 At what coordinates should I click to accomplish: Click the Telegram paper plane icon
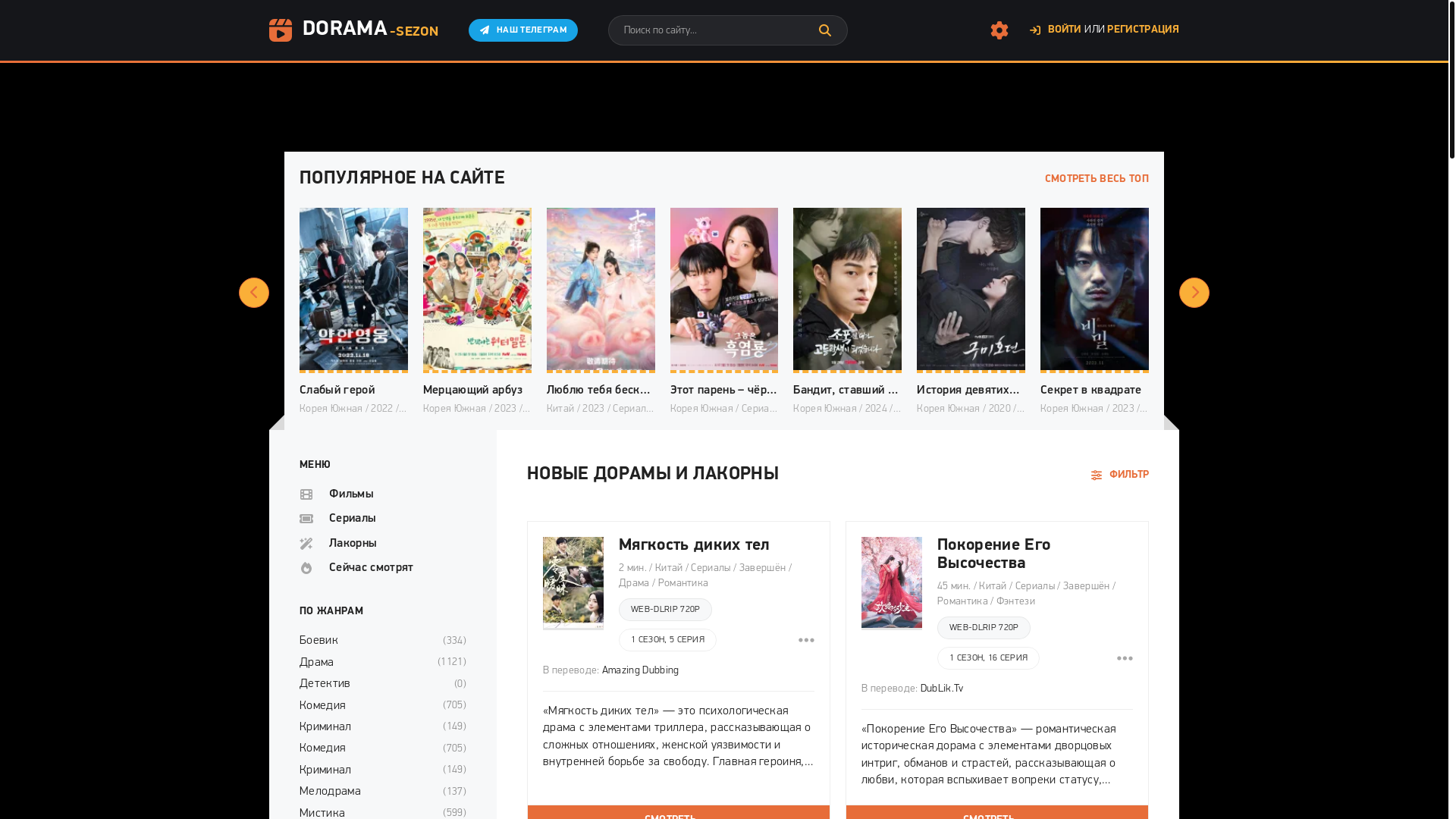[485, 30]
